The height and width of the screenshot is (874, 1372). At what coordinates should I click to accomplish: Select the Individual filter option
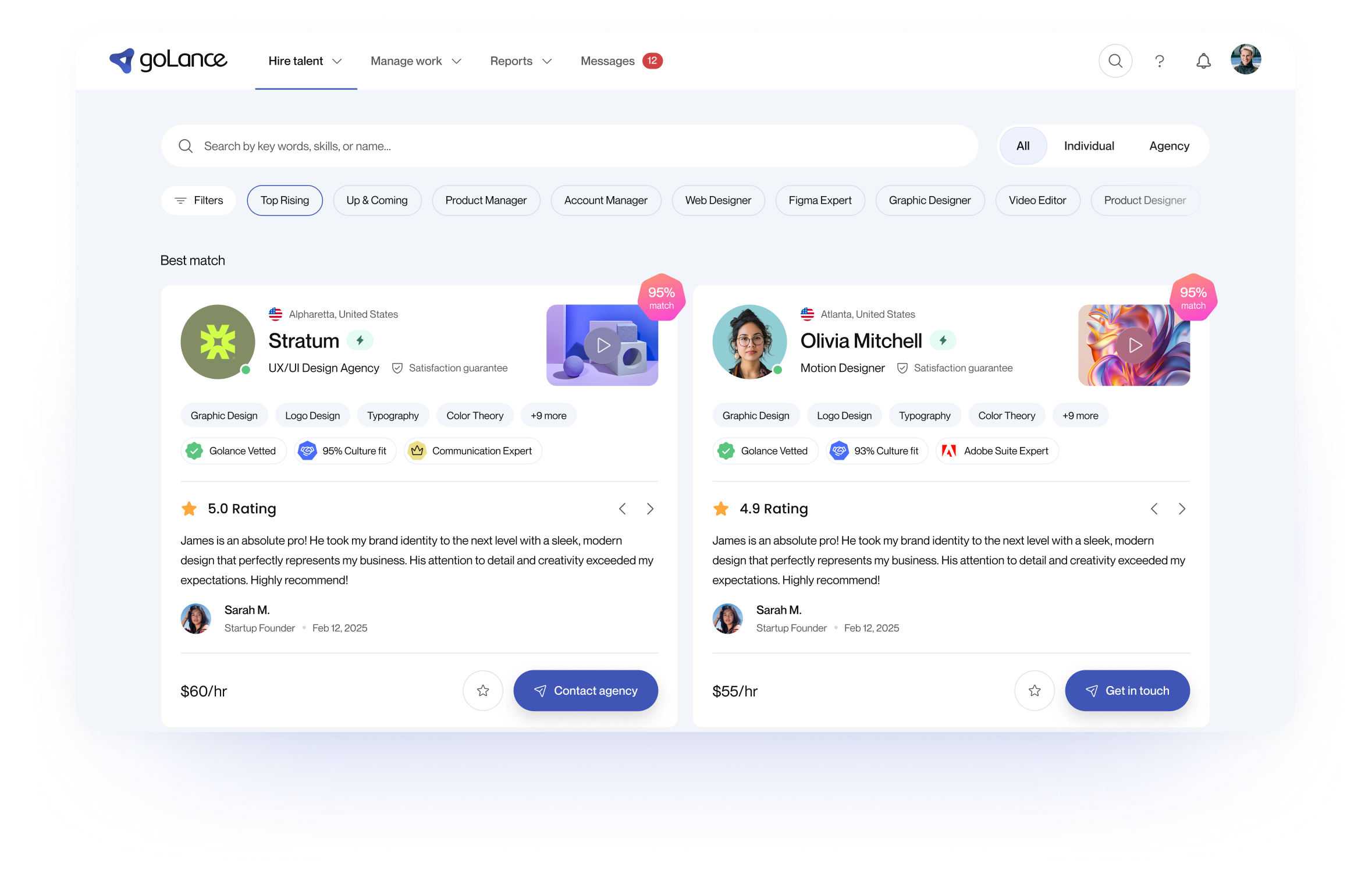coord(1089,146)
